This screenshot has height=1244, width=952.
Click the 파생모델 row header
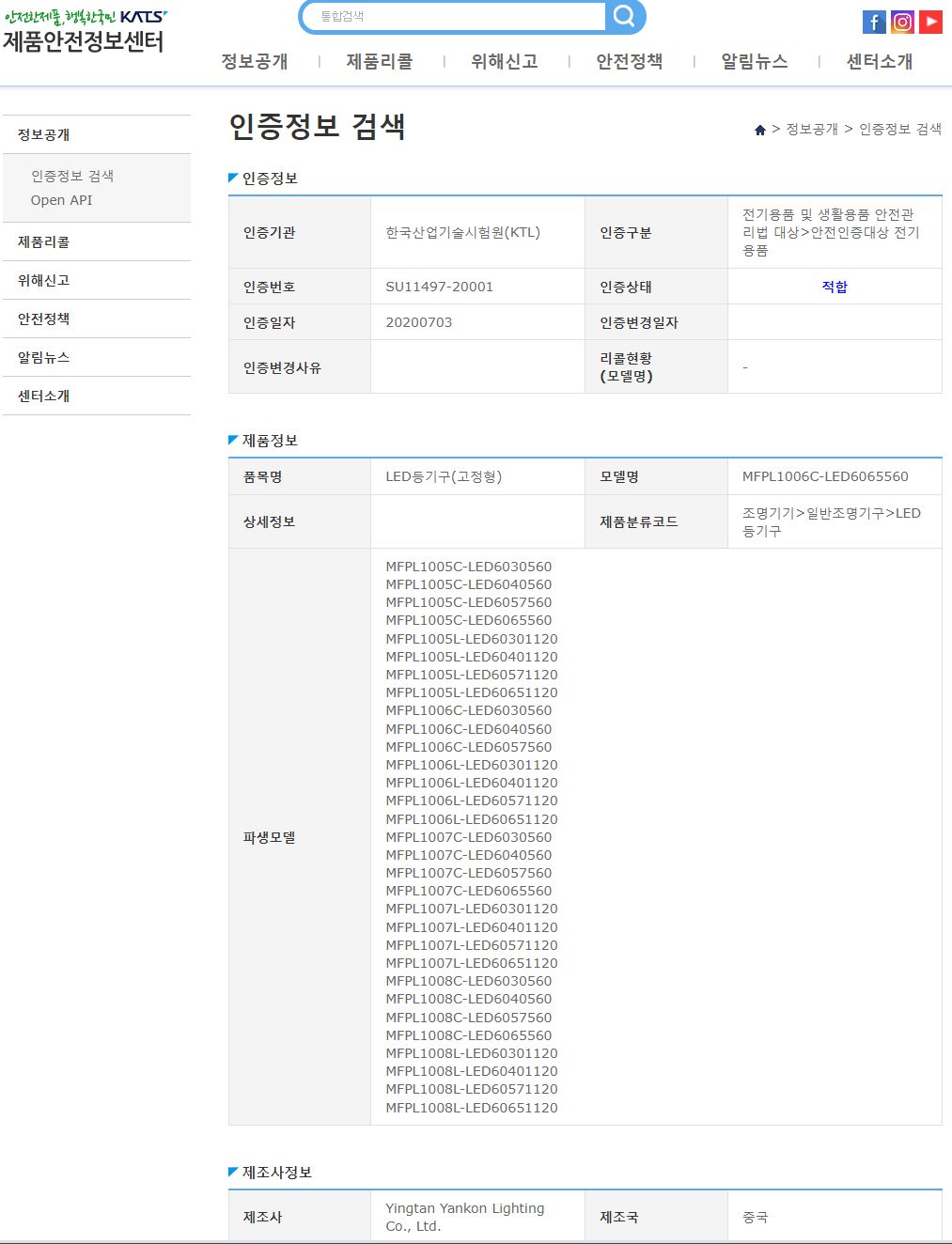[x=300, y=837]
